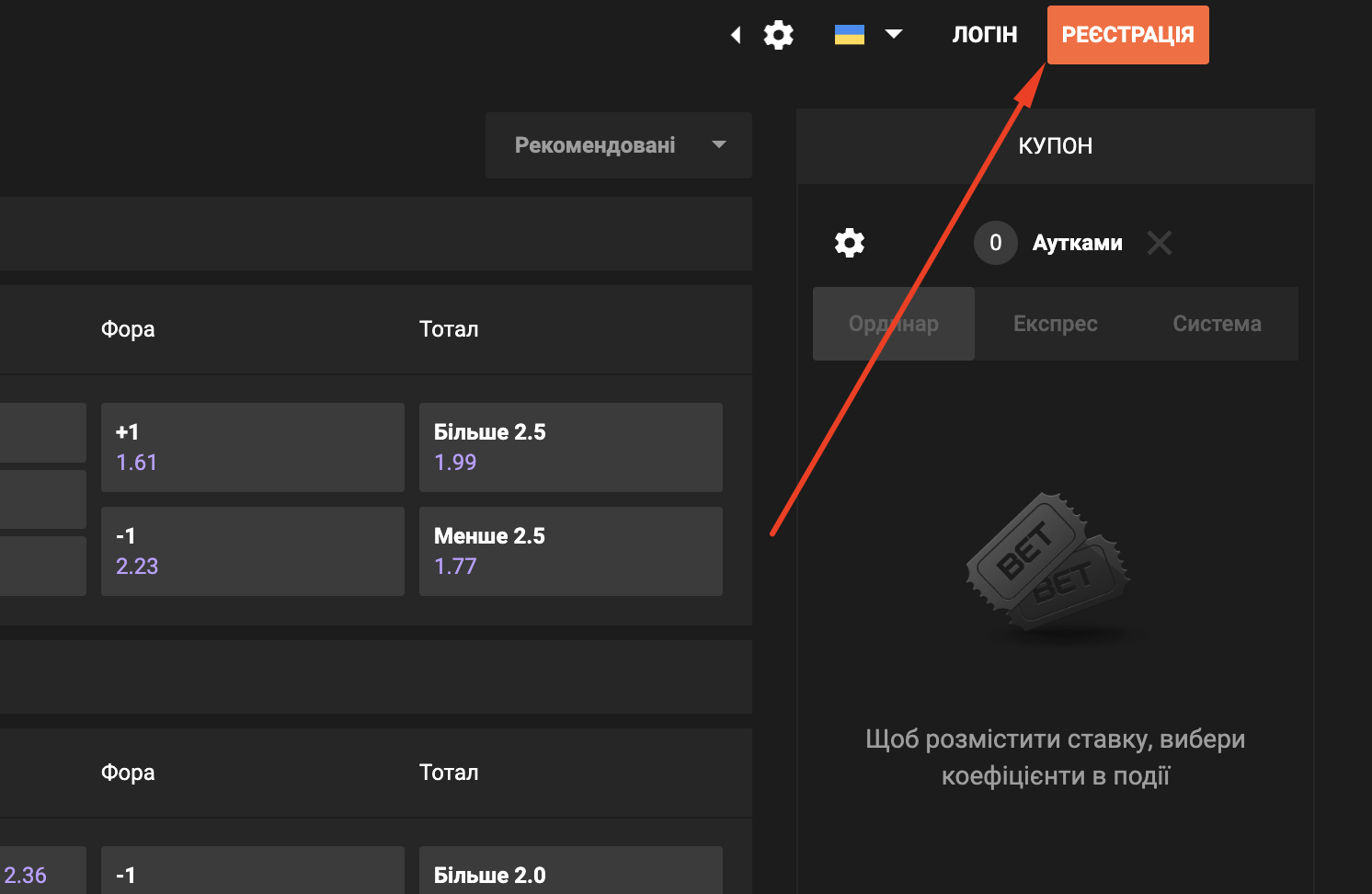1372x894 pixels.
Task: Click the КУПОН panel header
Action: click(x=1055, y=146)
